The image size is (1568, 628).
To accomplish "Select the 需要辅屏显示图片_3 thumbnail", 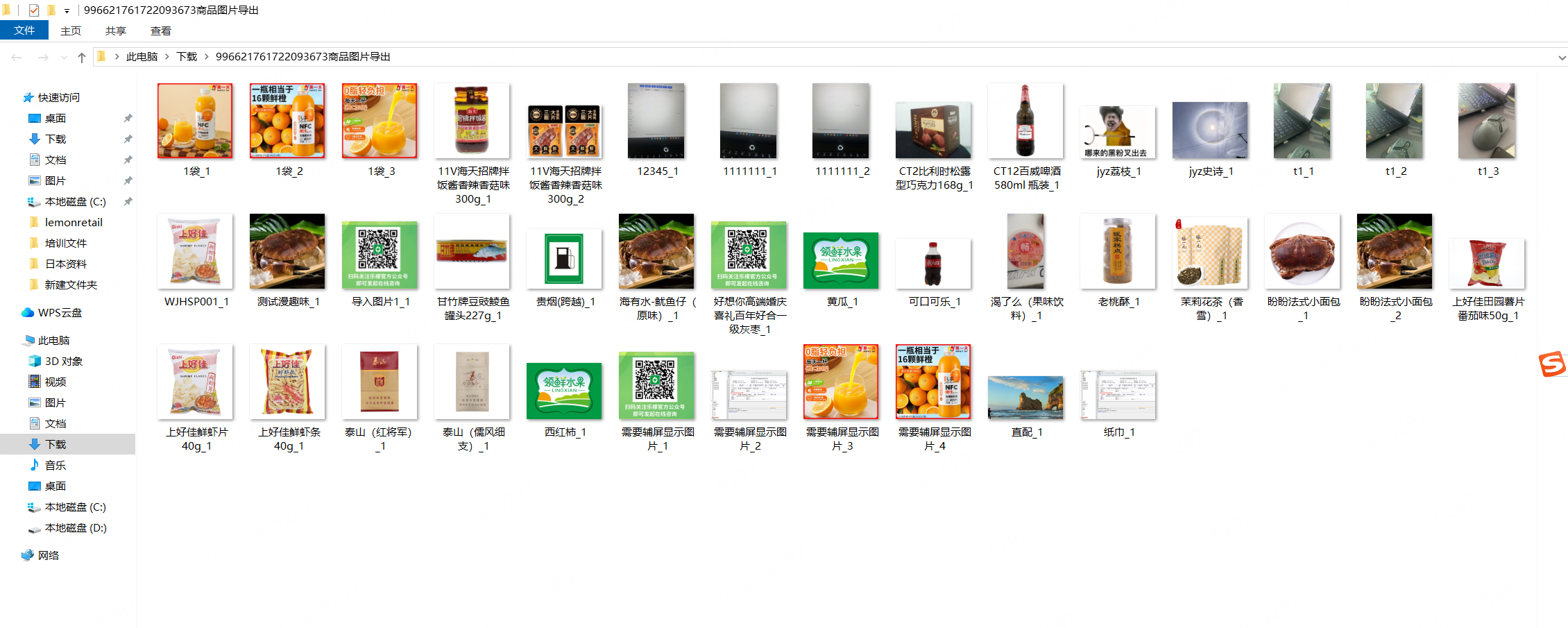I will (x=841, y=382).
